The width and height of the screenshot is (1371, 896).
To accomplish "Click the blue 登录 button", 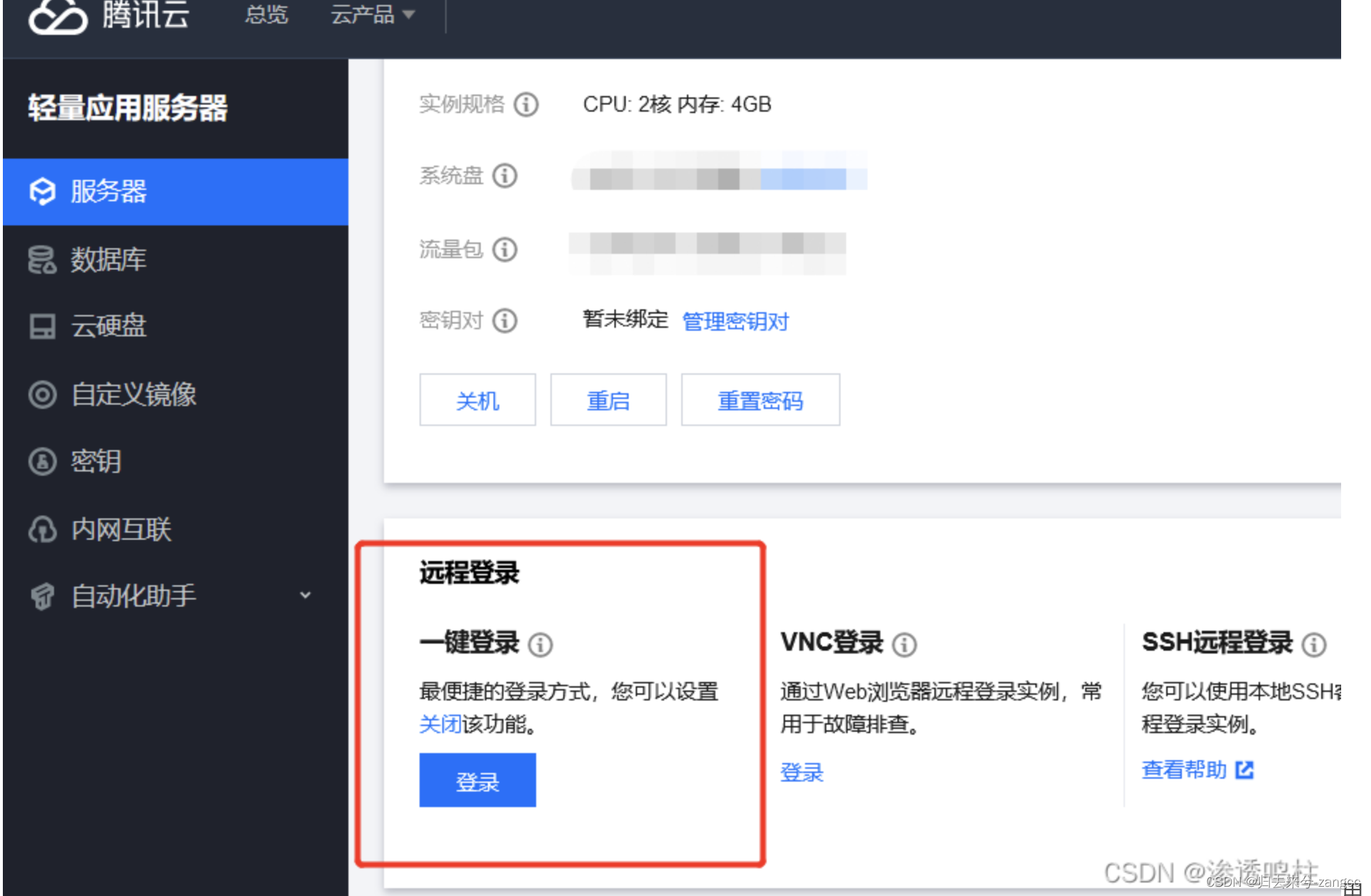I will pyautogui.click(x=477, y=780).
